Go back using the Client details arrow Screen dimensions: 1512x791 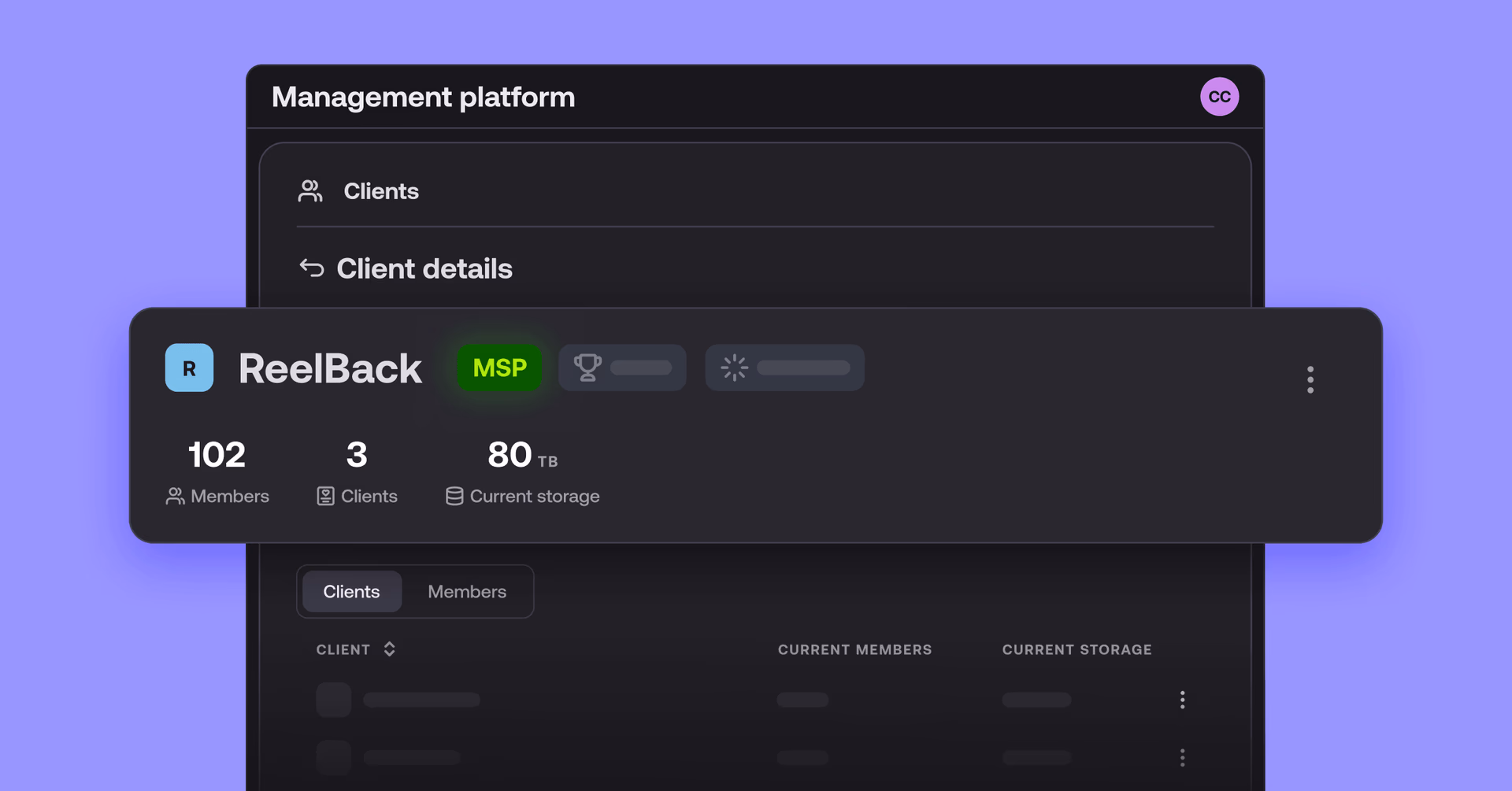[x=312, y=268]
